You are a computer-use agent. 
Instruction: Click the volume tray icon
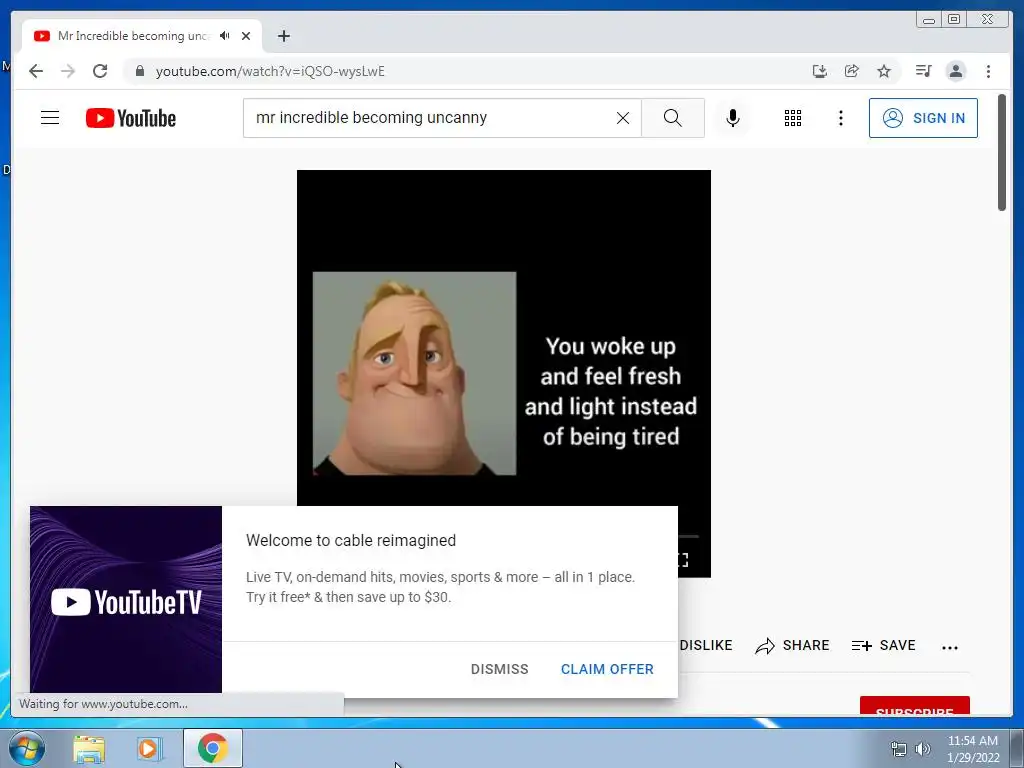[x=923, y=749]
